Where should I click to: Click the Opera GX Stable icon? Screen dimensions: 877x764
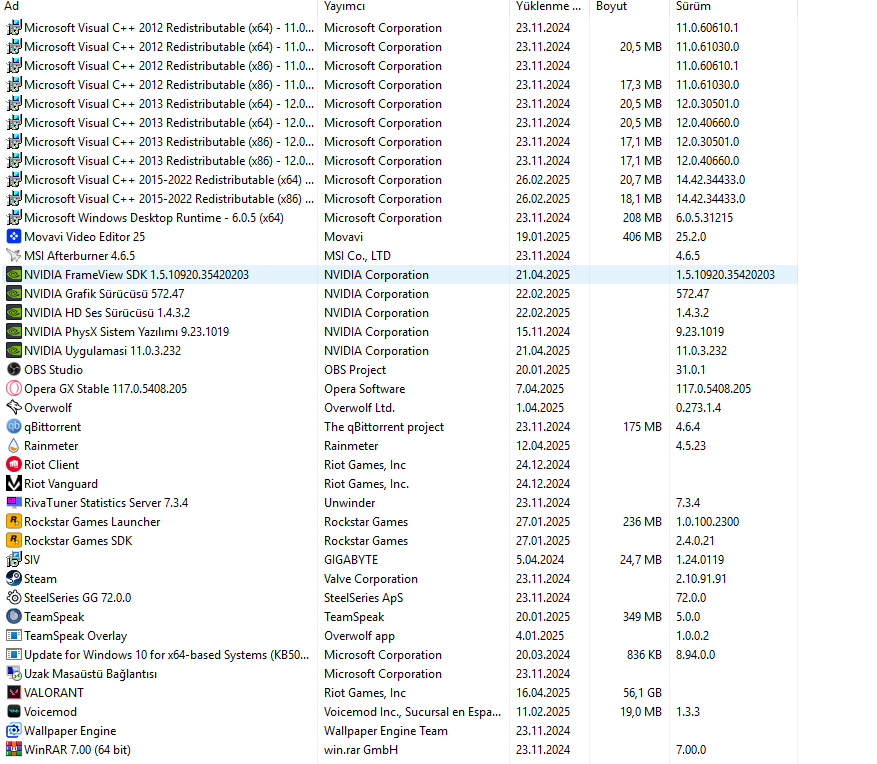tap(13, 389)
